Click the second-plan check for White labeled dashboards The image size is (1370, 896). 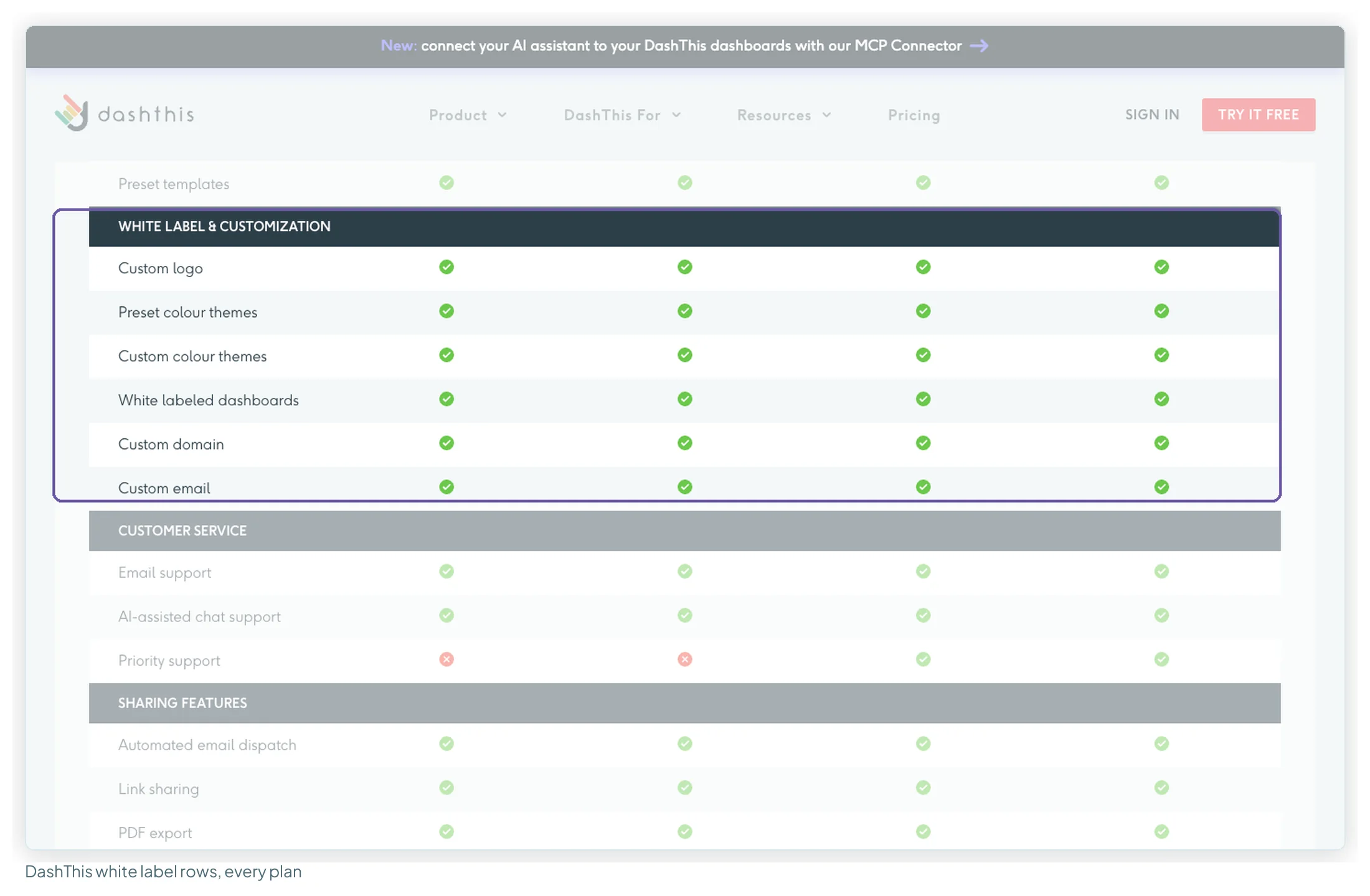pos(685,399)
